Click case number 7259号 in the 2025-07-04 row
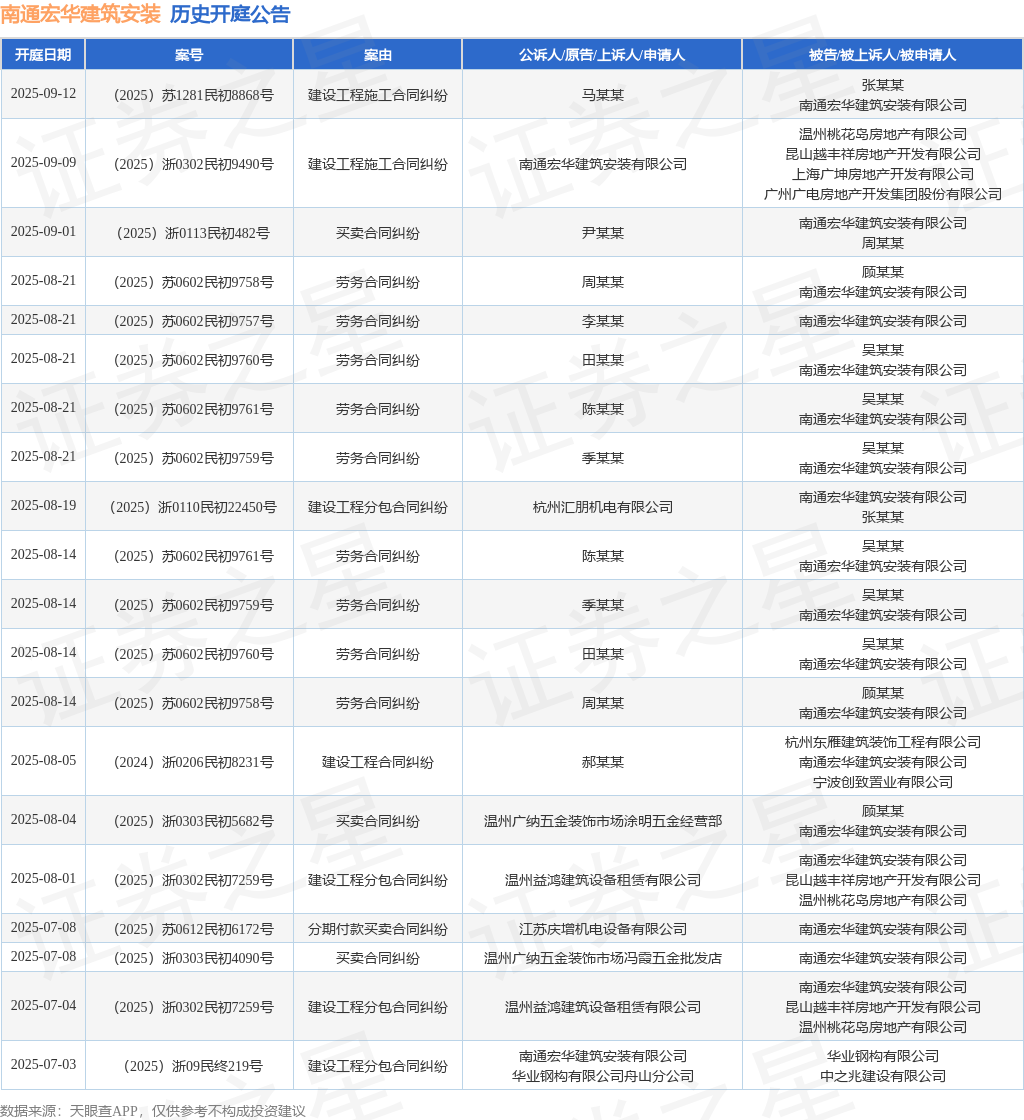This screenshot has width=1024, height=1120. pos(194,1007)
